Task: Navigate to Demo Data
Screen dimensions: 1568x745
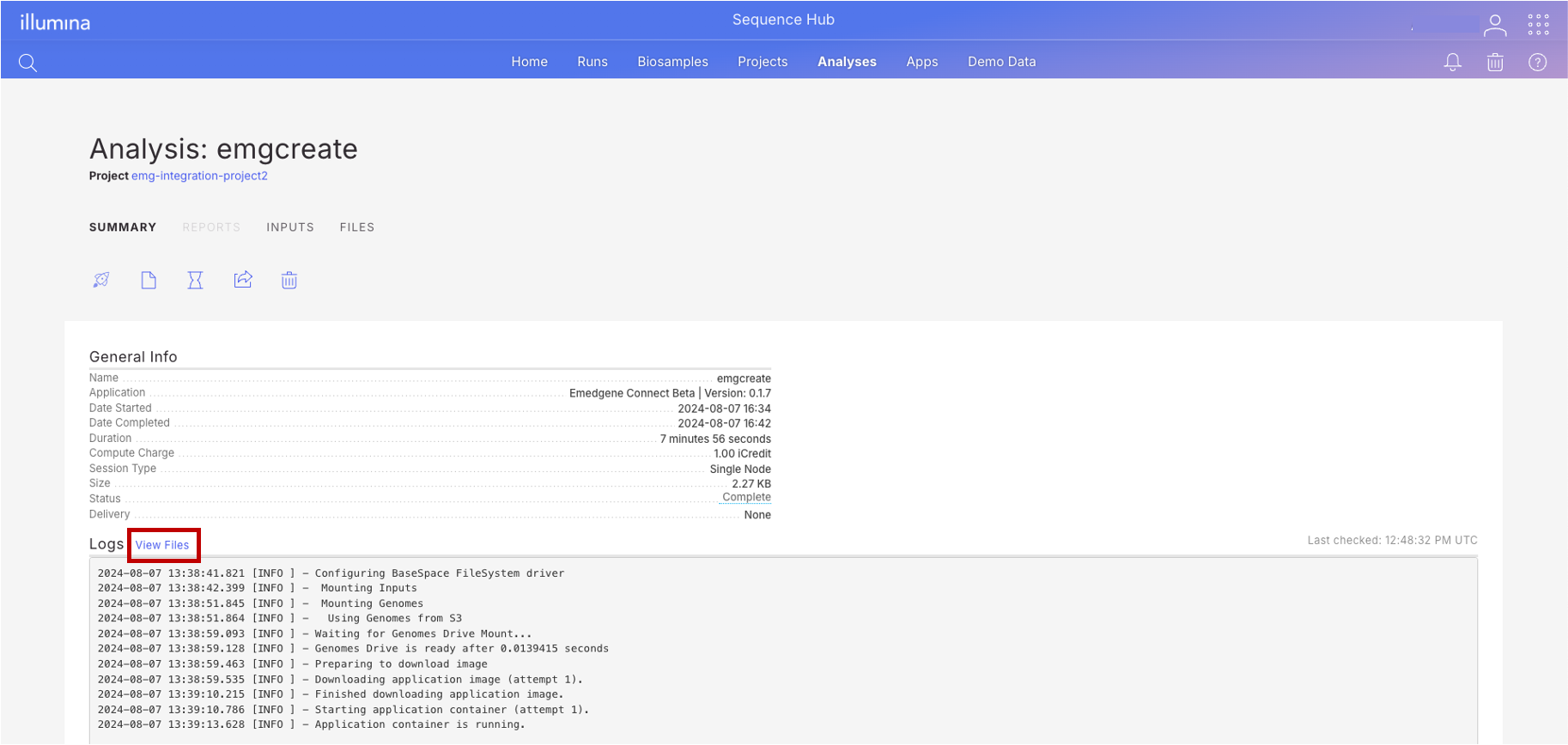Action: coord(1001,62)
